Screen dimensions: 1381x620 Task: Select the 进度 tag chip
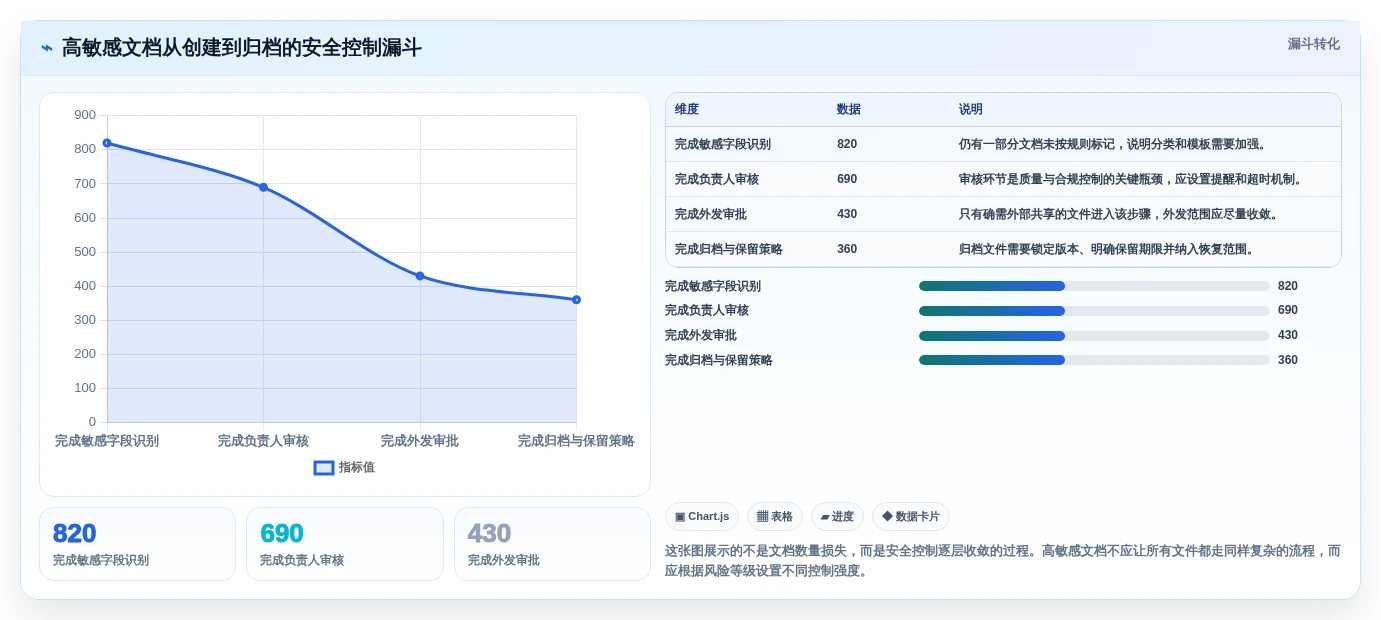(837, 517)
